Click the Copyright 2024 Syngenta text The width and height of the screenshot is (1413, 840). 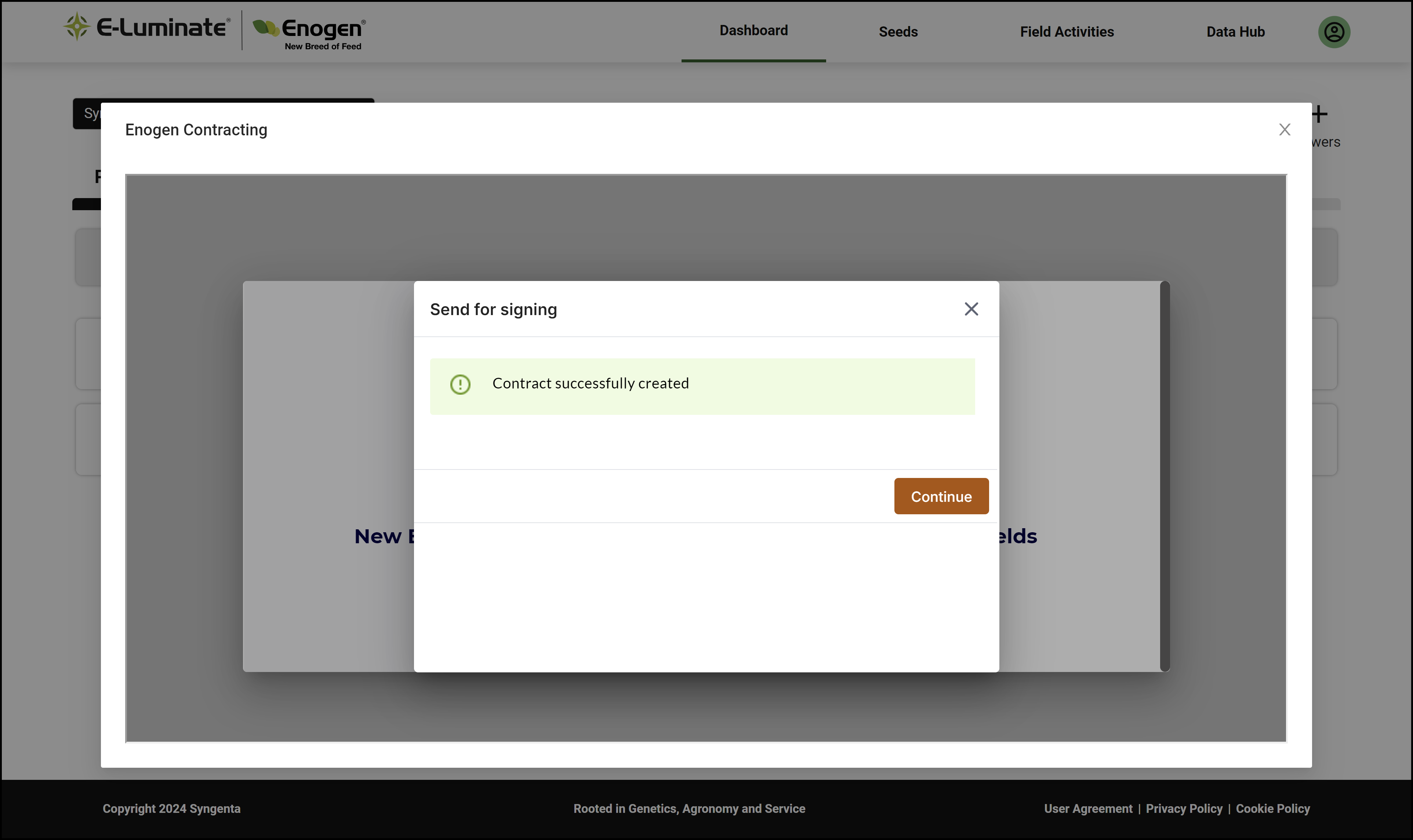click(x=171, y=808)
